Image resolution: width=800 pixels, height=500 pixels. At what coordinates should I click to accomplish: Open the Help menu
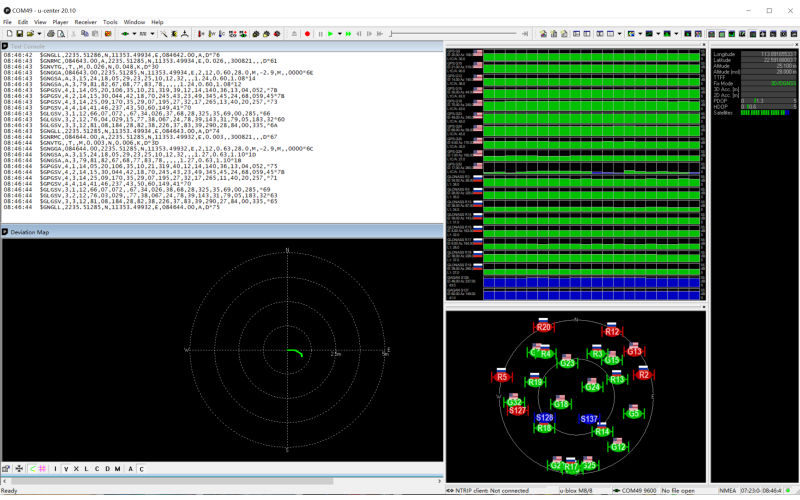(157, 22)
